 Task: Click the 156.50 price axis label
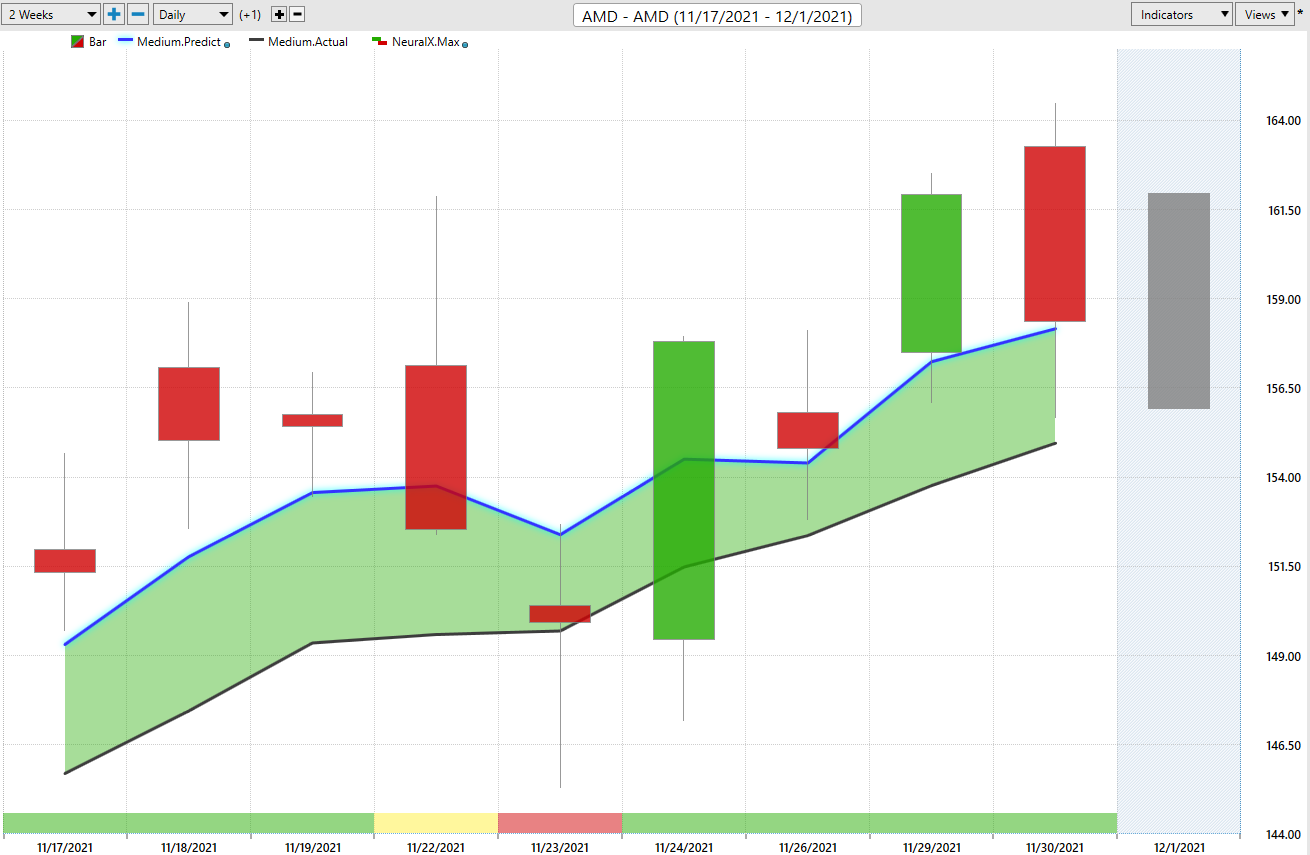(1283, 389)
